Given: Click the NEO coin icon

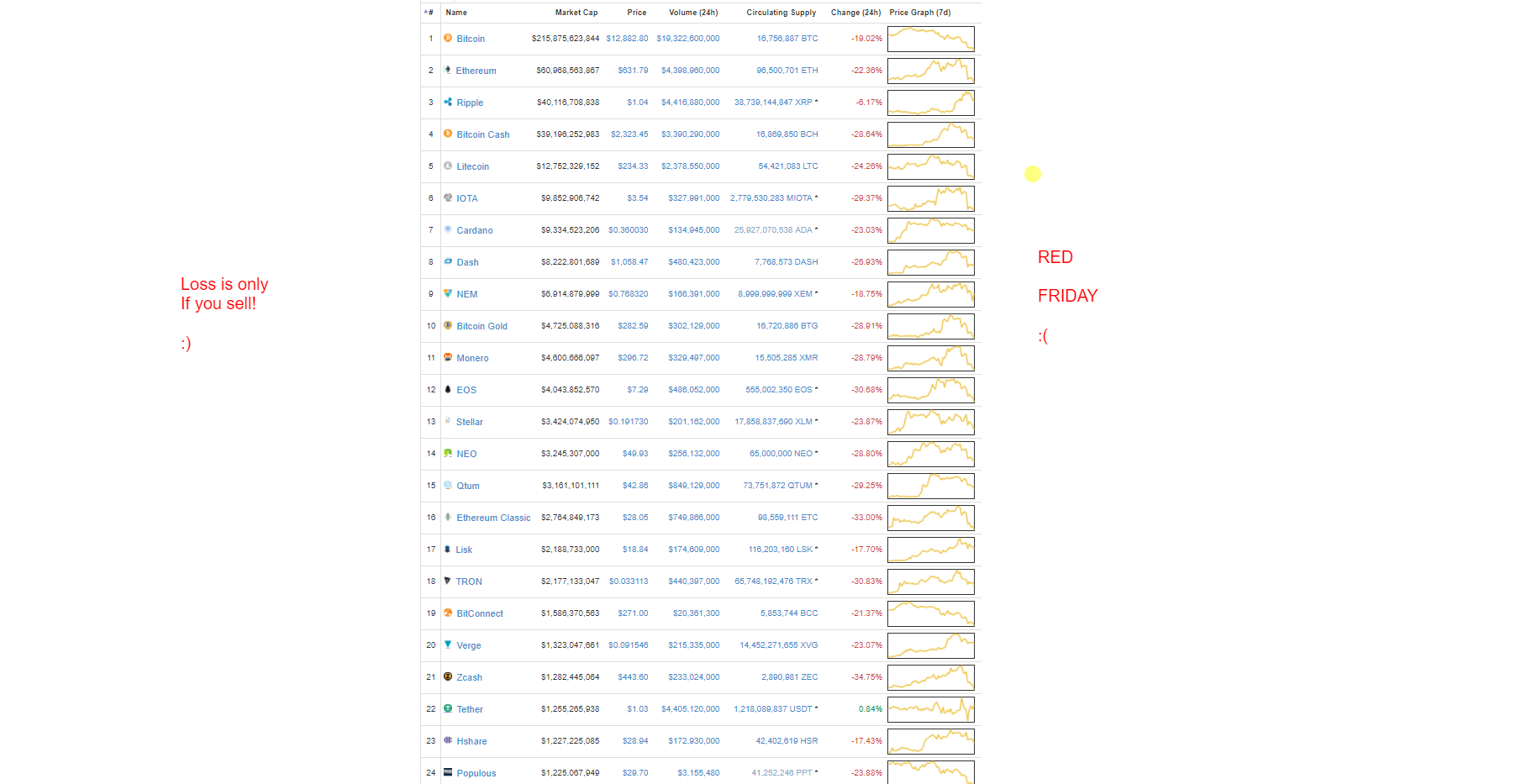Looking at the screenshot, I should click(448, 453).
